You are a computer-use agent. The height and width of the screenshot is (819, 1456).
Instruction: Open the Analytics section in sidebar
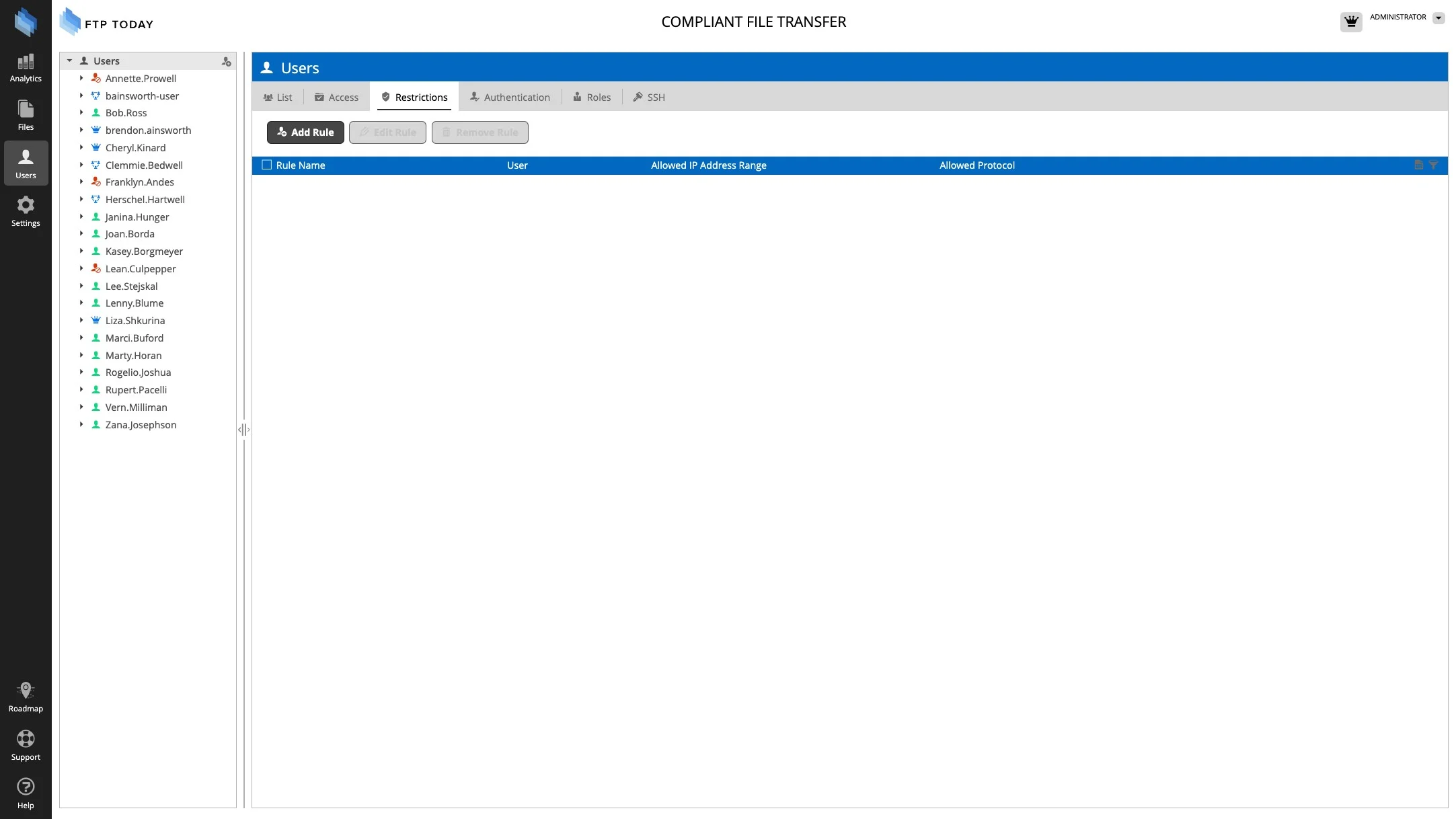click(26, 68)
